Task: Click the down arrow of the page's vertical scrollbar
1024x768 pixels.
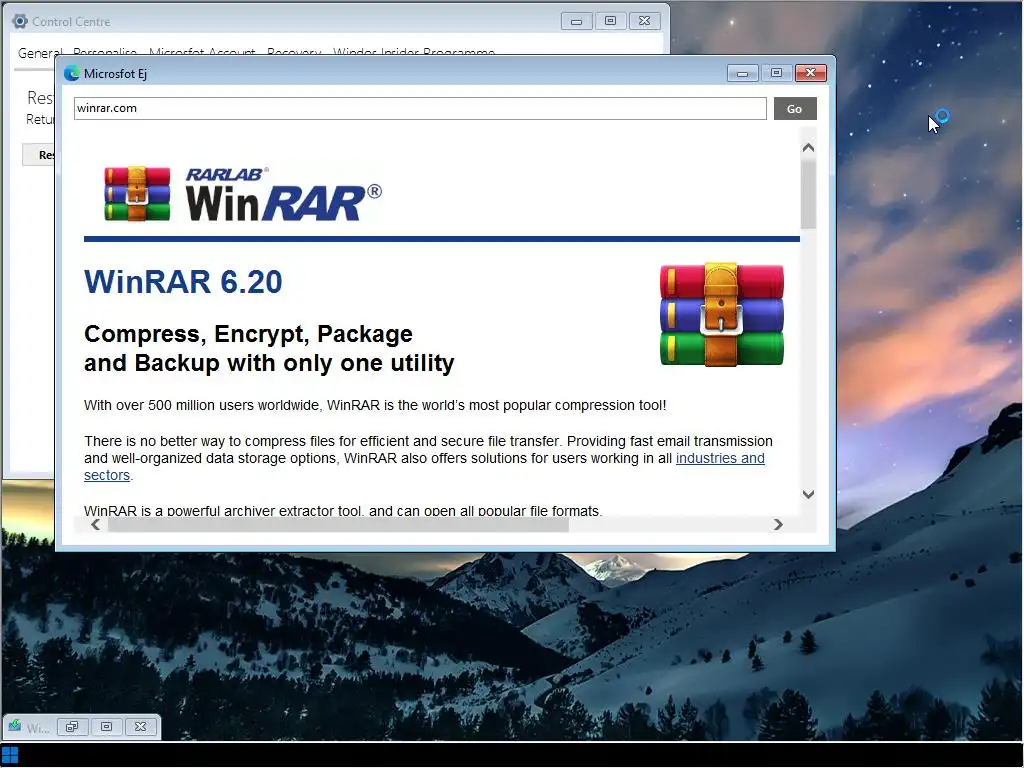Action: point(808,494)
